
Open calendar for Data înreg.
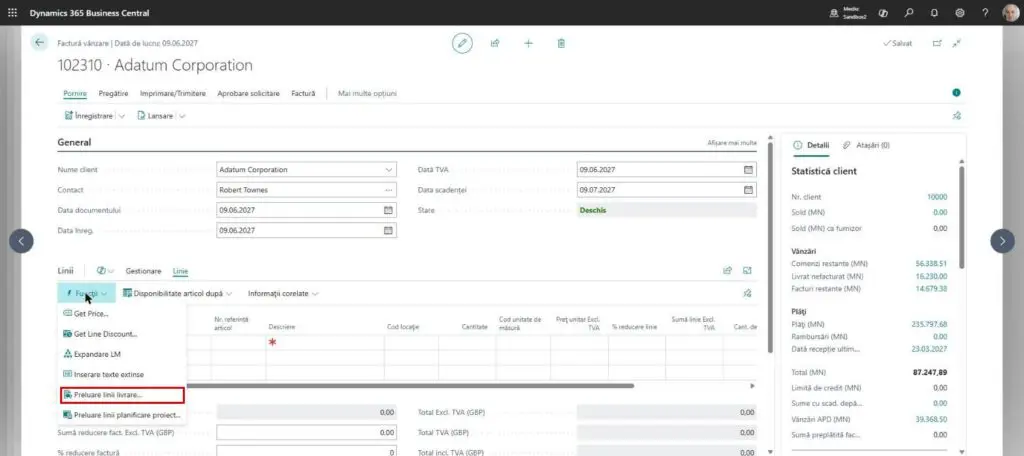[x=388, y=231]
